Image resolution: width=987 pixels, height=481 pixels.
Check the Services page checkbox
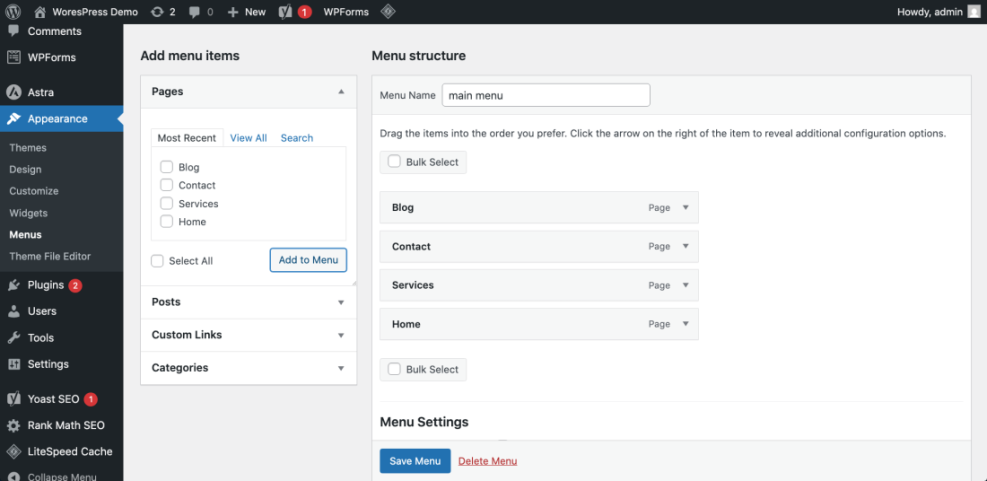point(166,203)
